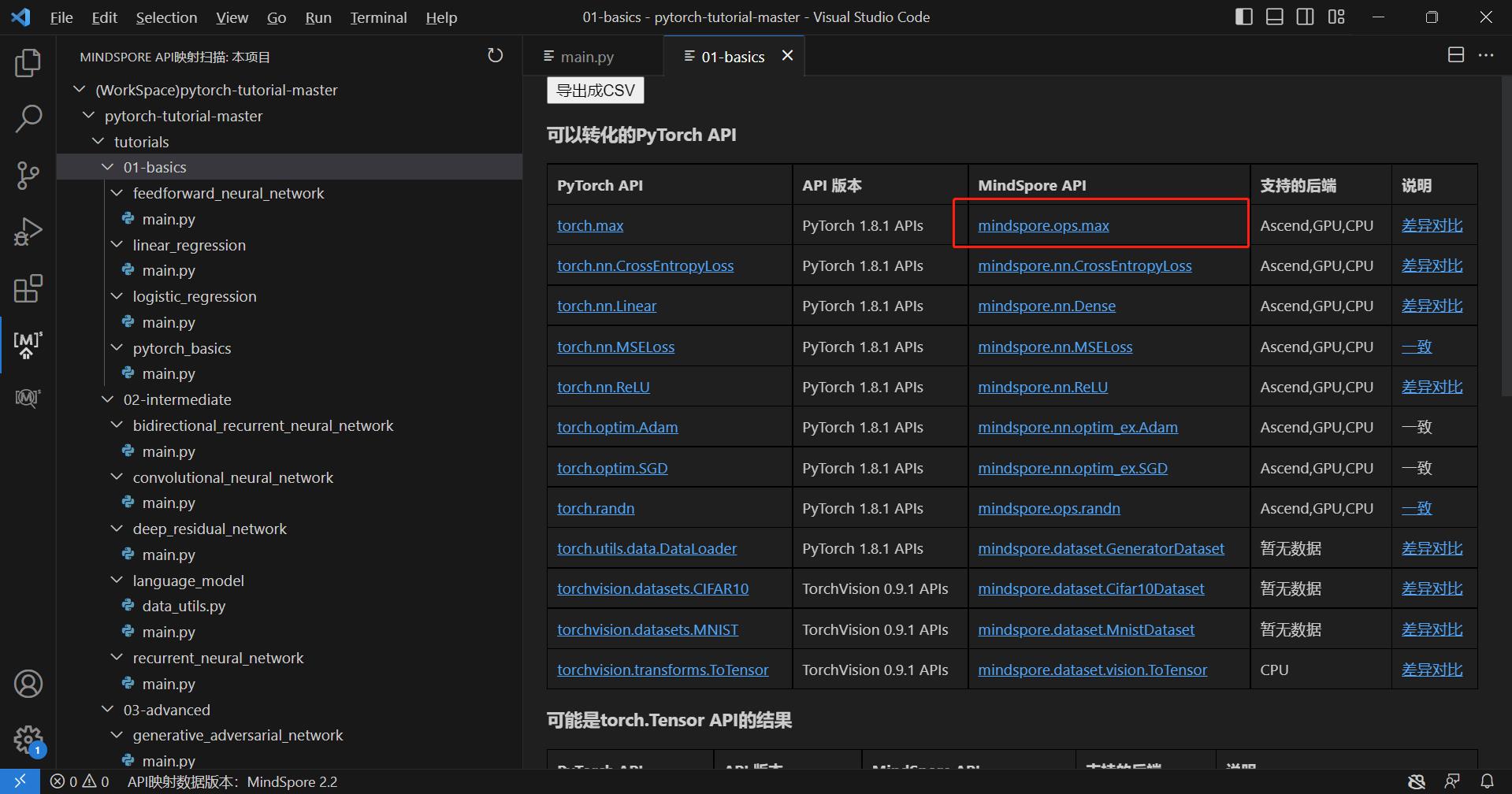The height and width of the screenshot is (794, 1512).
Task: Open the mindspore.dataset.MnistDataset link
Action: click(x=1086, y=629)
